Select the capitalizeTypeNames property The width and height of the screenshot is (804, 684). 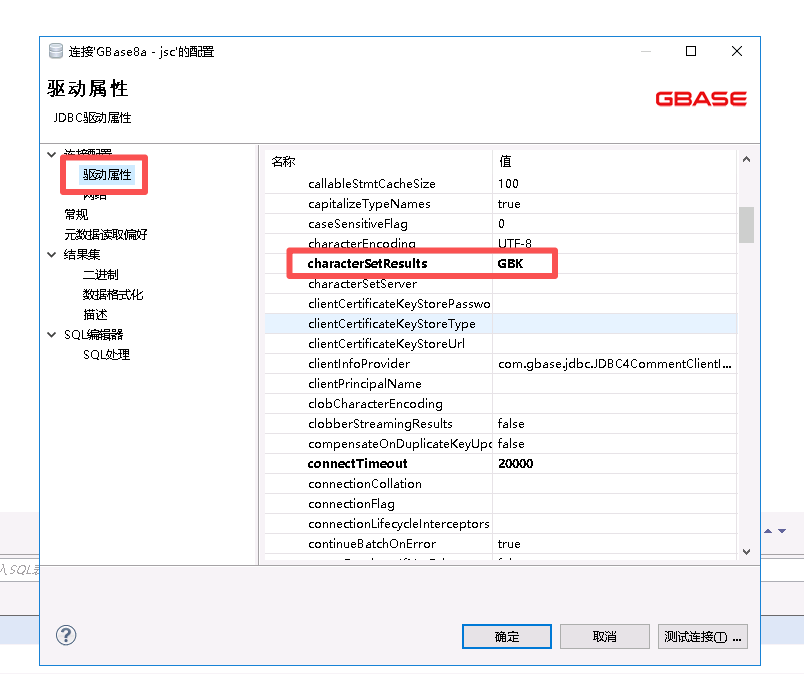click(x=369, y=204)
